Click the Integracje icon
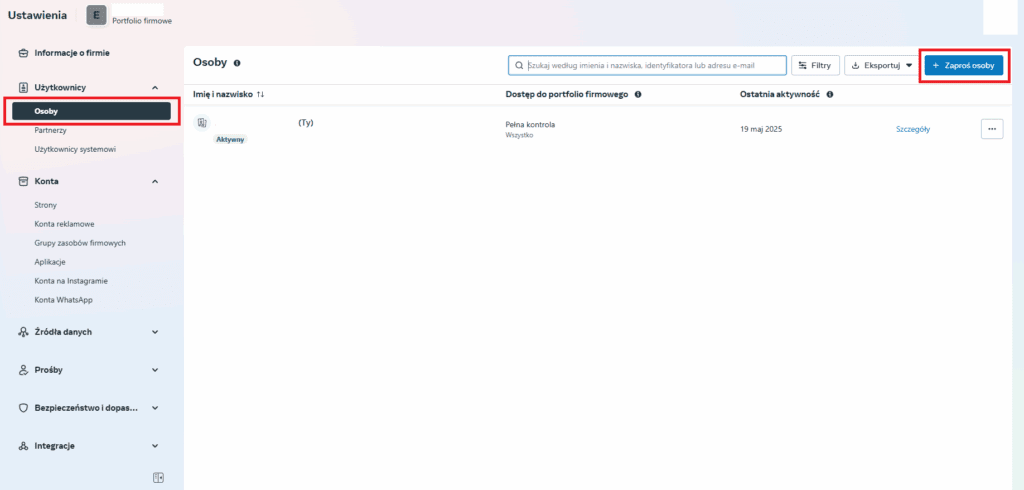 coord(23,446)
